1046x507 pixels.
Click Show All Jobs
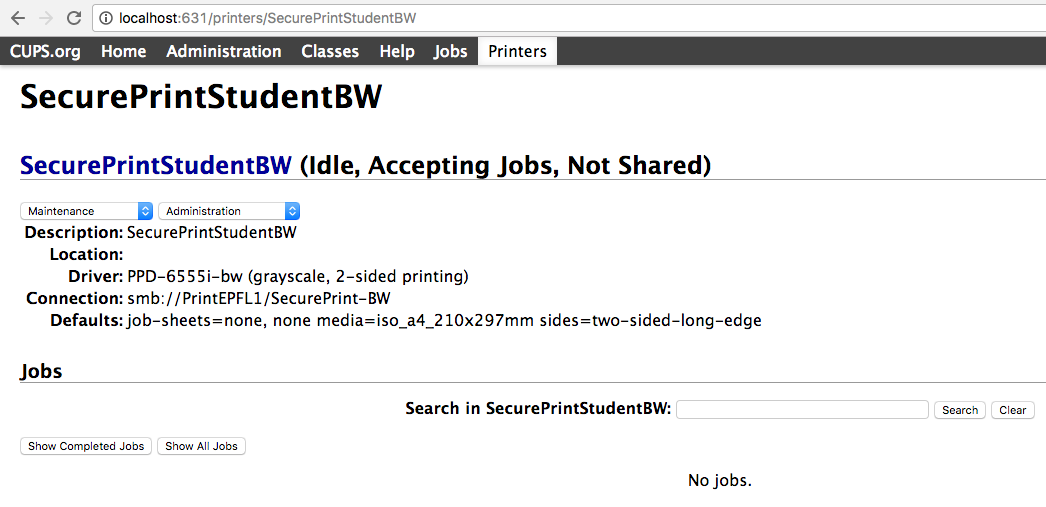click(201, 446)
